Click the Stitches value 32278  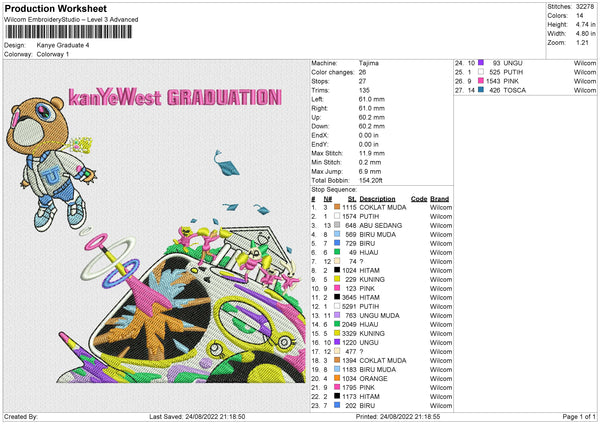584,7
